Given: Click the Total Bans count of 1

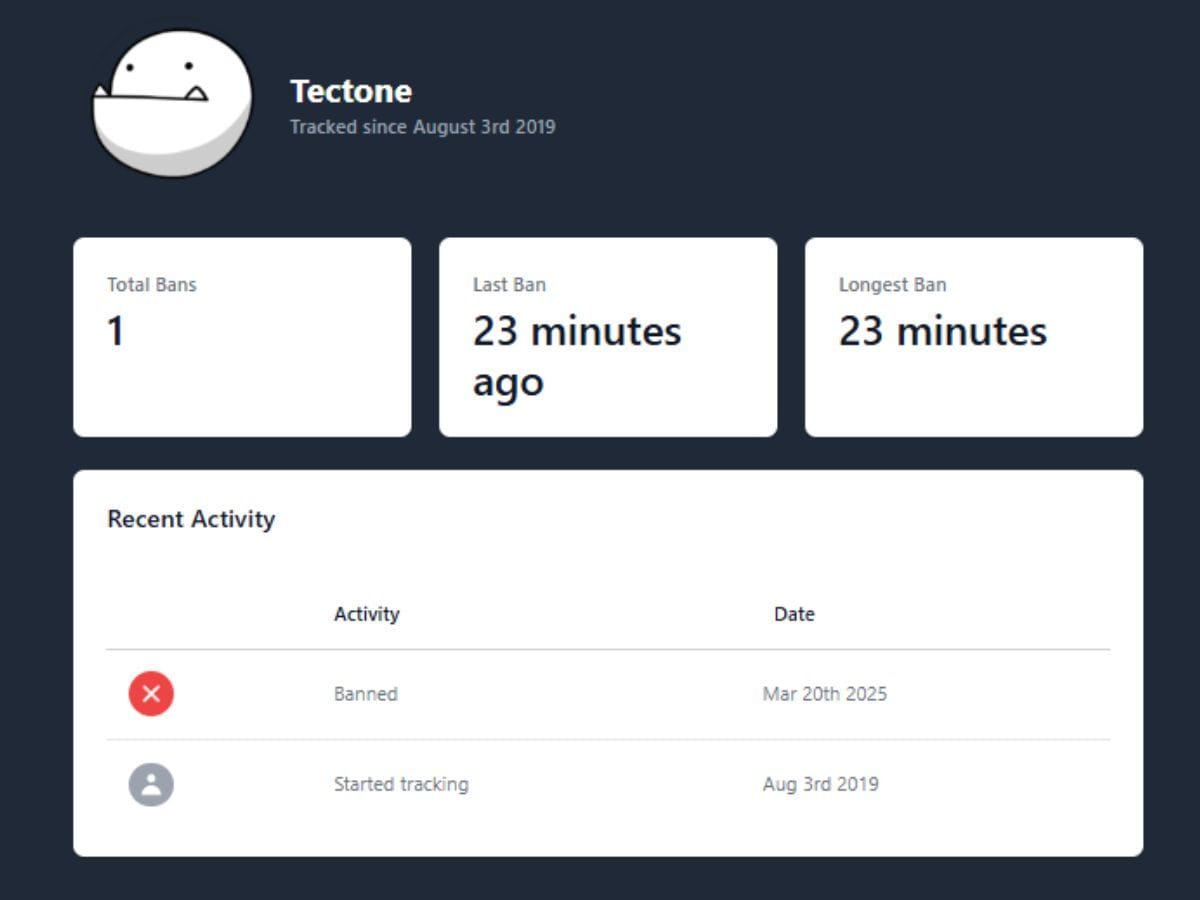Looking at the screenshot, I should coord(114,331).
